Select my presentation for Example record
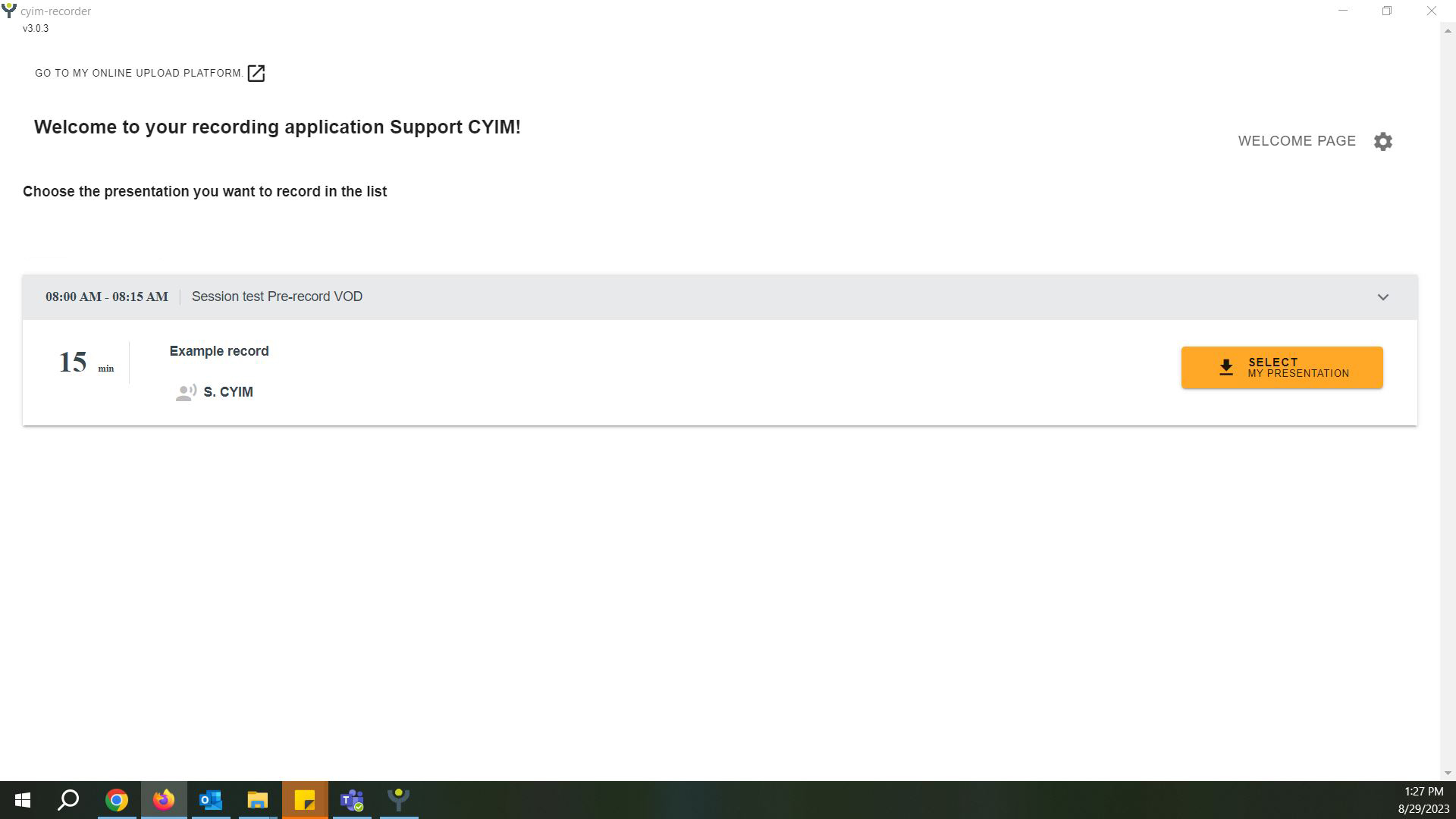1456x819 pixels. [1282, 368]
